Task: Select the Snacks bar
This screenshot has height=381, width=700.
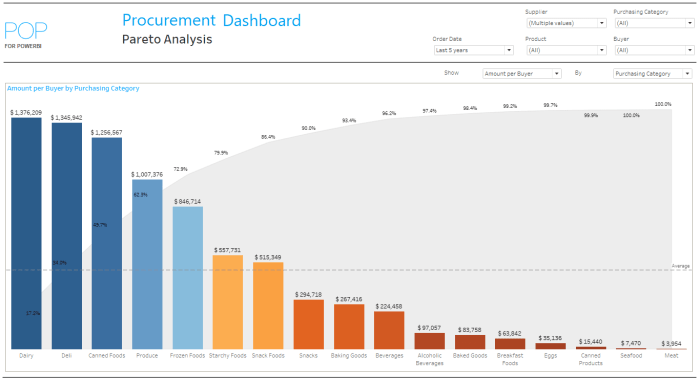Action: click(308, 324)
